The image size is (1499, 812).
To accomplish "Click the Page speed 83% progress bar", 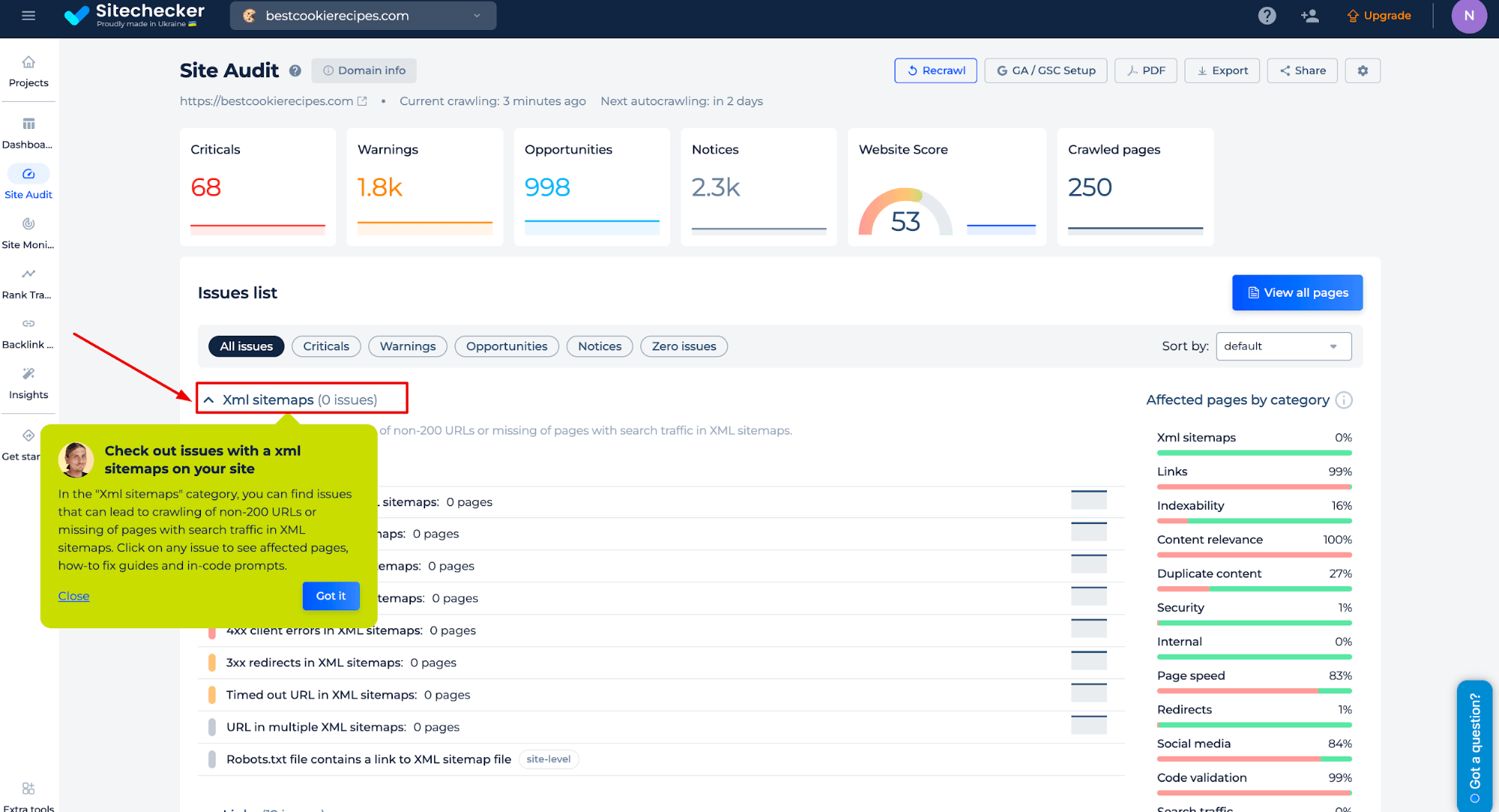I will pos(1252,693).
